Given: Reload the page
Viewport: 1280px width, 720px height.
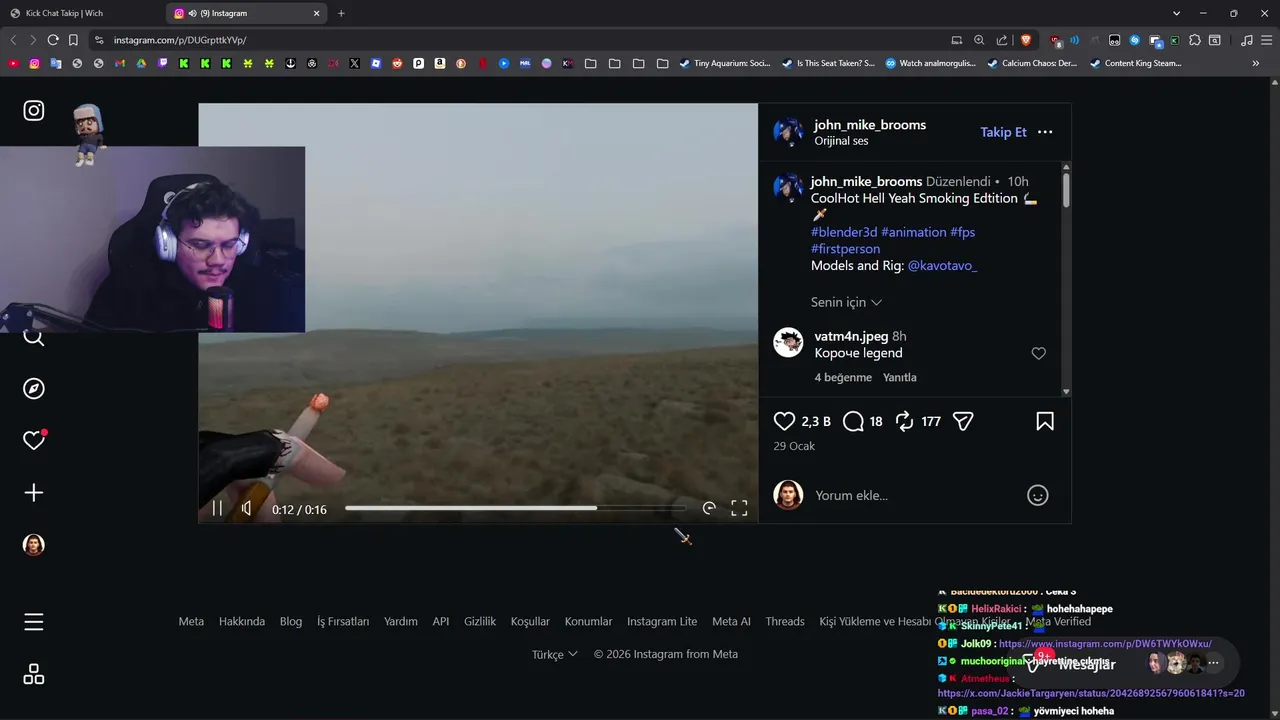Looking at the screenshot, I should coord(53,40).
